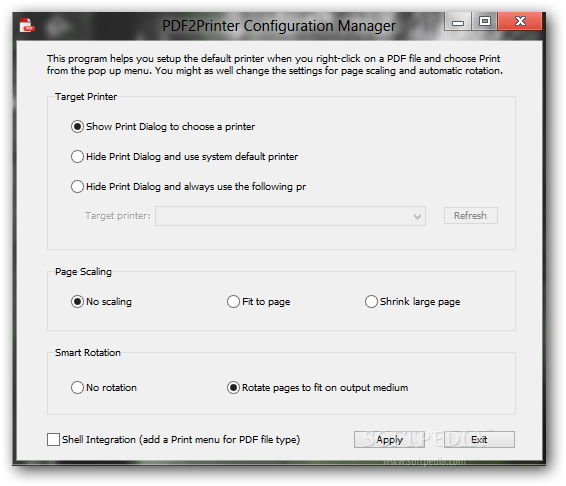Enable the Shell Integration checkbox
The width and height of the screenshot is (566, 486).
(53, 439)
